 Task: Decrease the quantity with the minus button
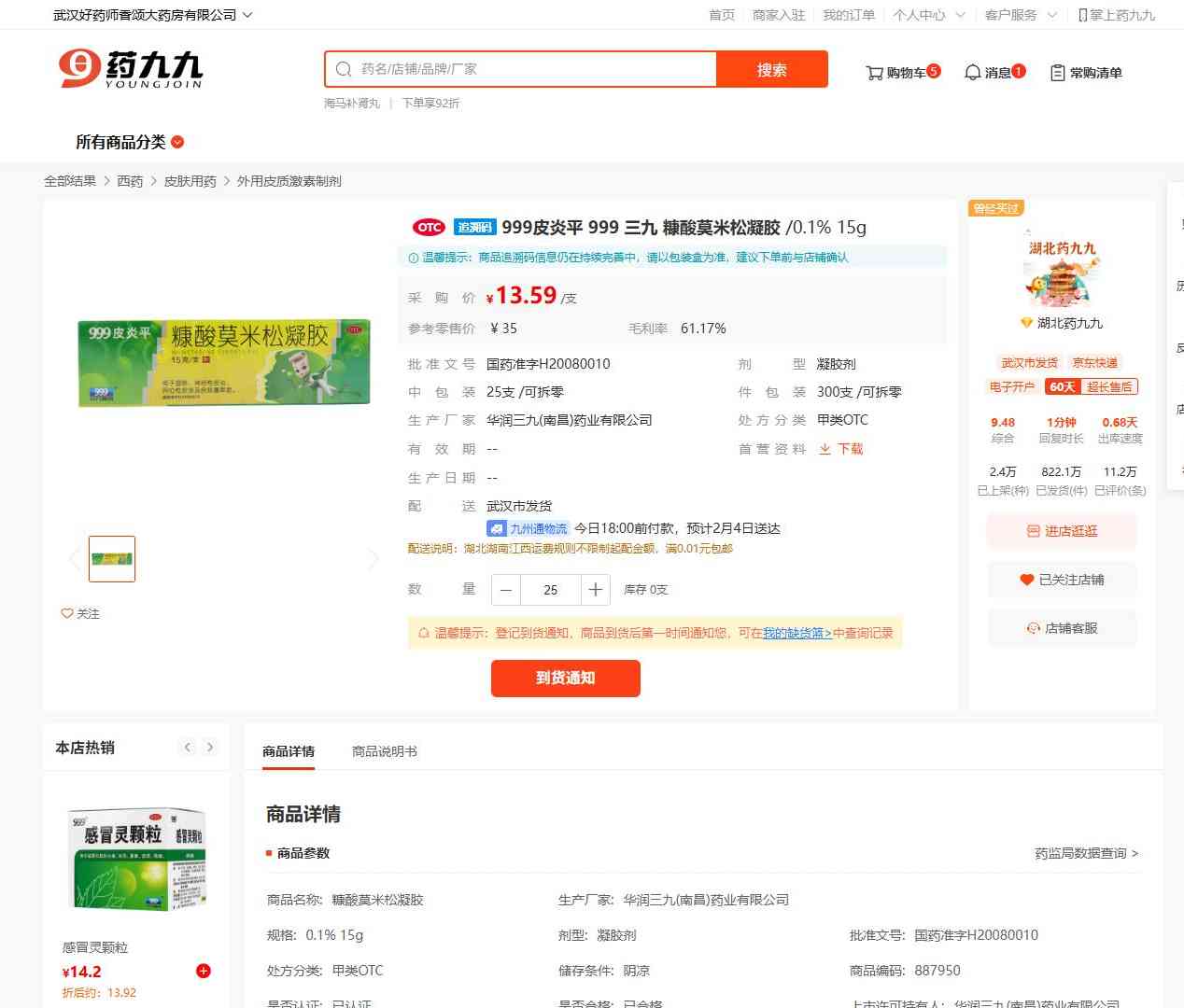click(x=506, y=590)
